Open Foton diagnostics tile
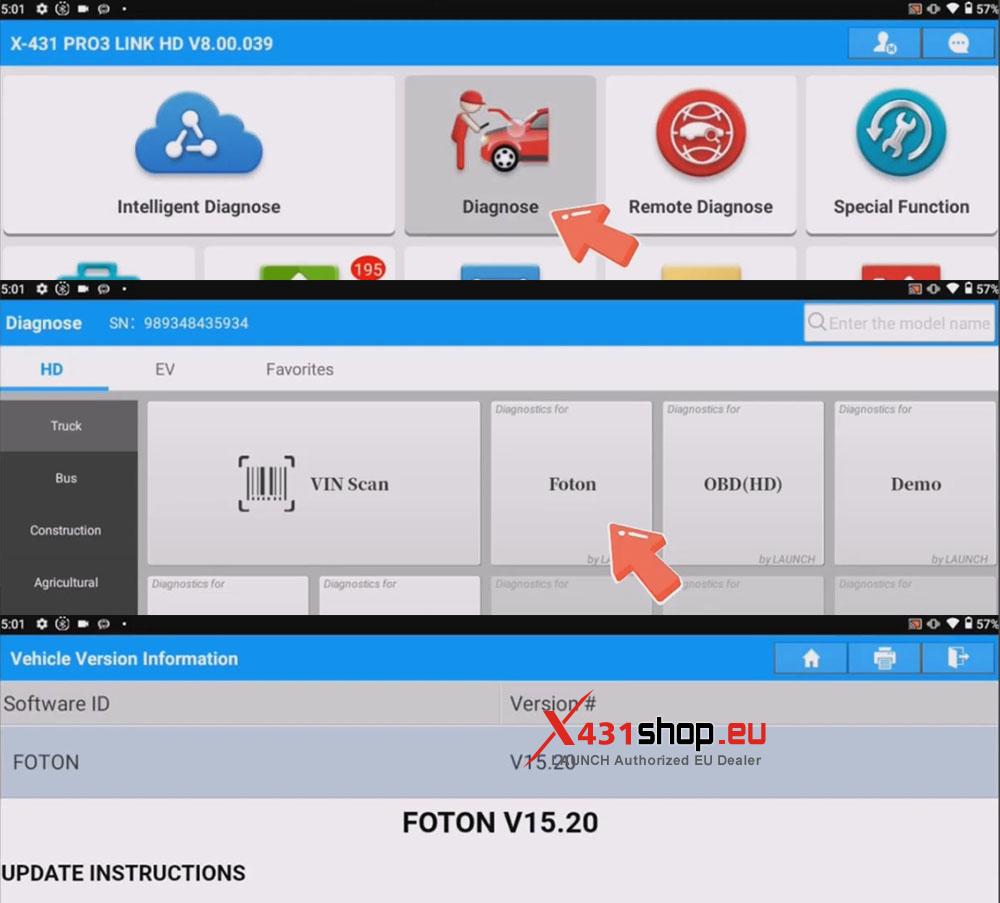 pos(571,483)
